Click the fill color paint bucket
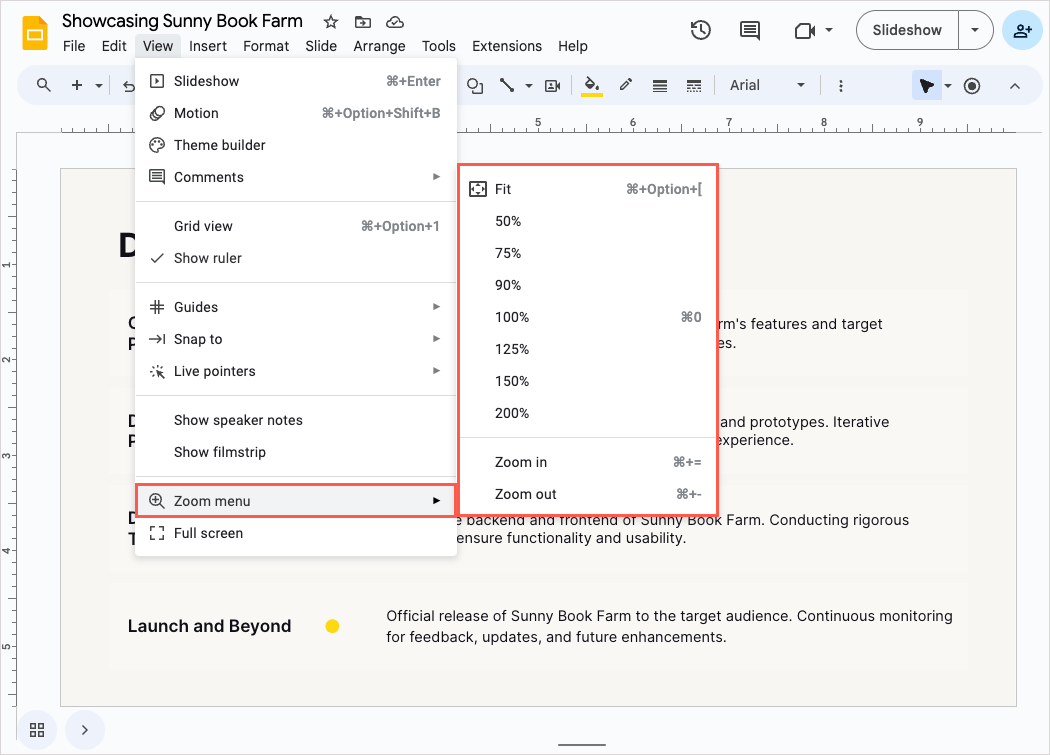 click(x=592, y=85)
